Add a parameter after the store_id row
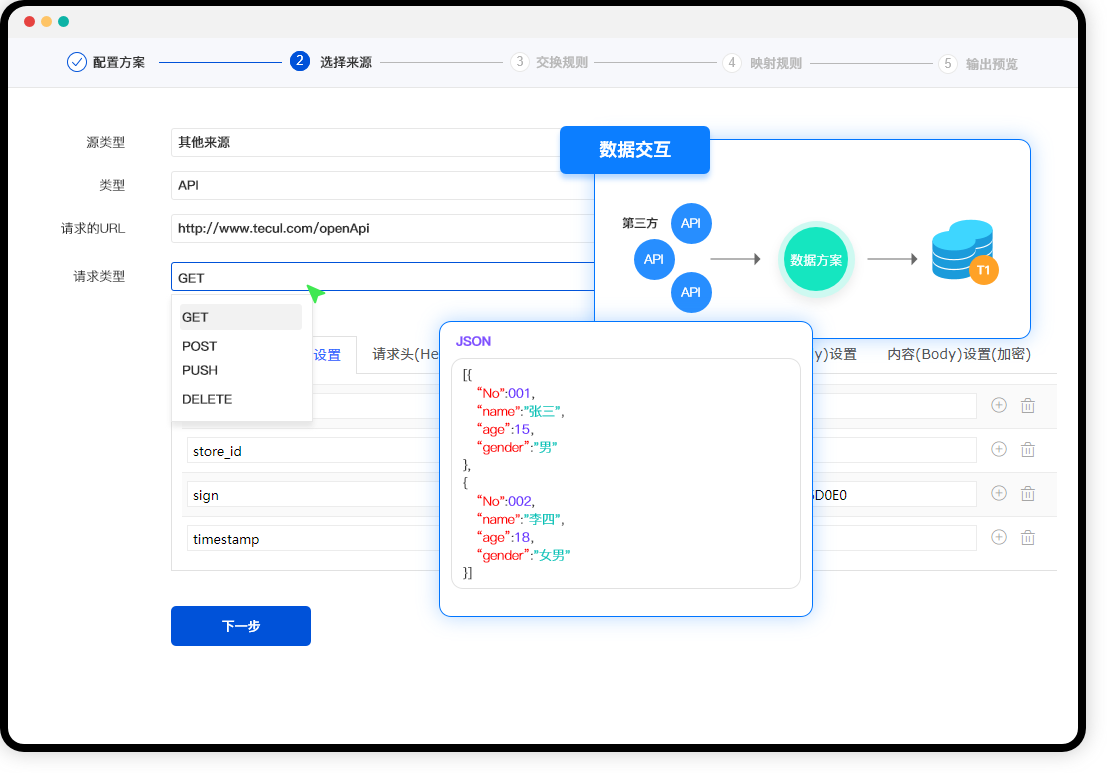This screenshot has width=1107, height=773. click(998, 449)
